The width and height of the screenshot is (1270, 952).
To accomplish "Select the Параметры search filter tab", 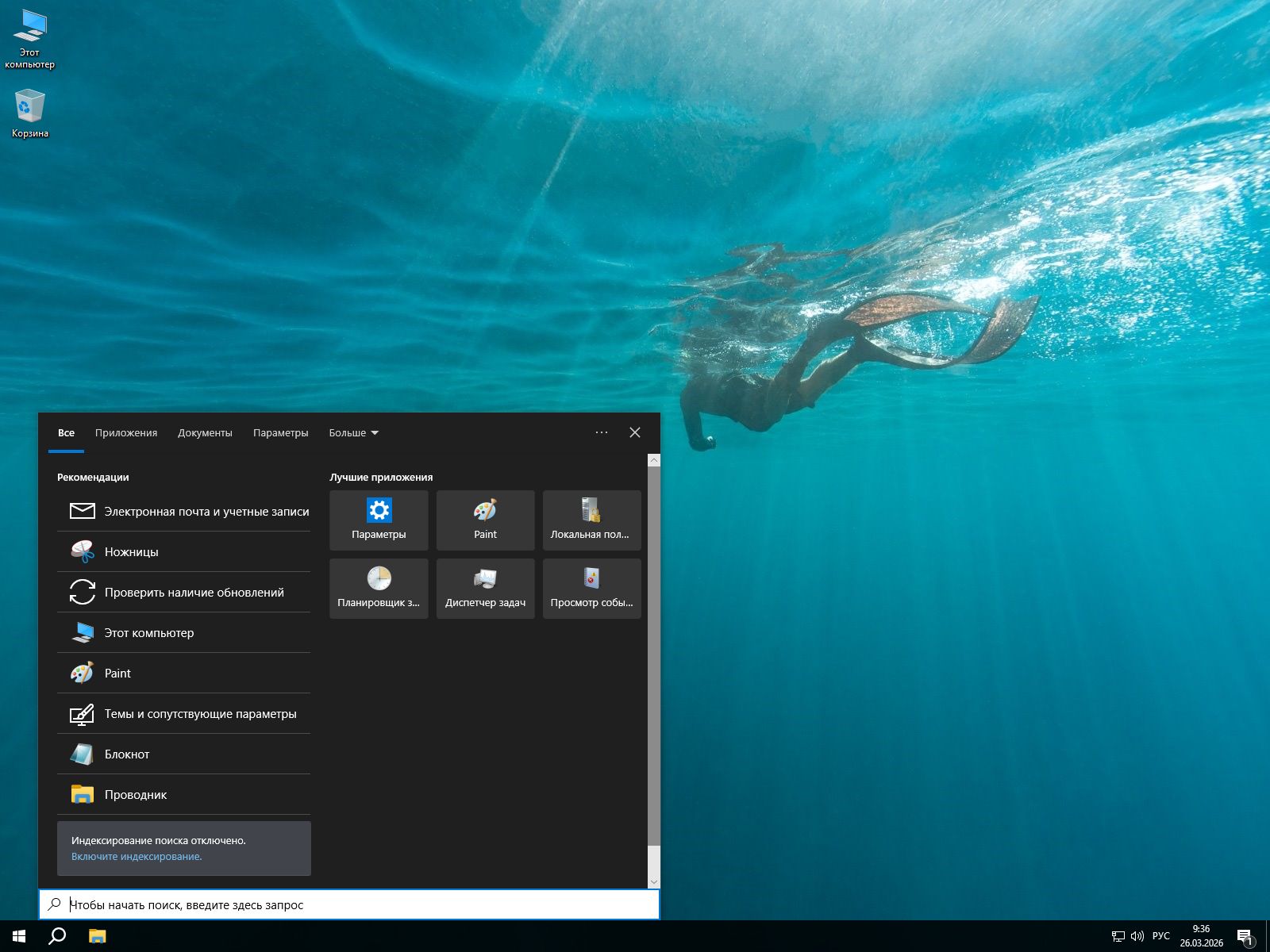I will (280, 433).
